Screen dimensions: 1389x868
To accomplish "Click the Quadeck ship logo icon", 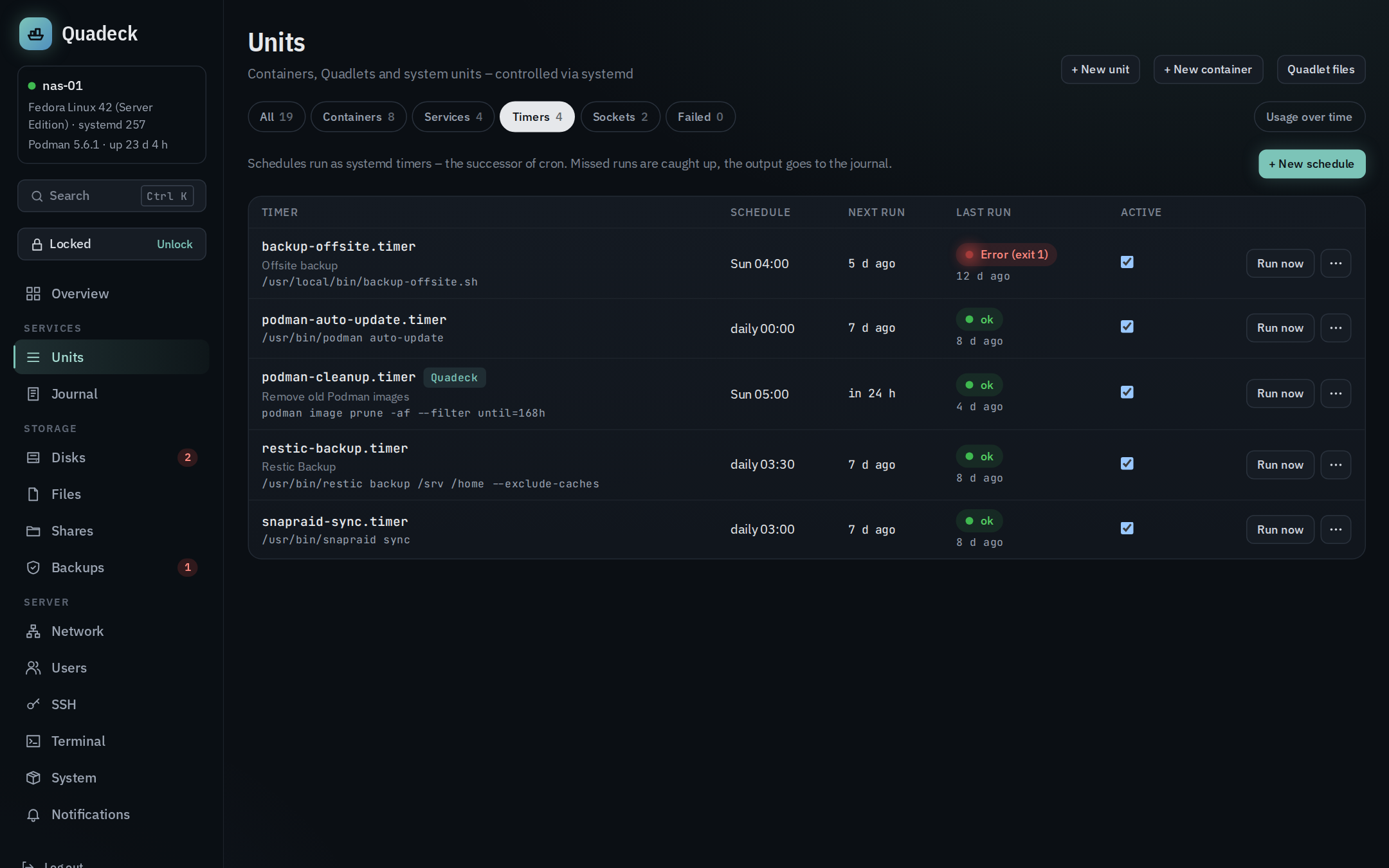I will pos(35,33).
